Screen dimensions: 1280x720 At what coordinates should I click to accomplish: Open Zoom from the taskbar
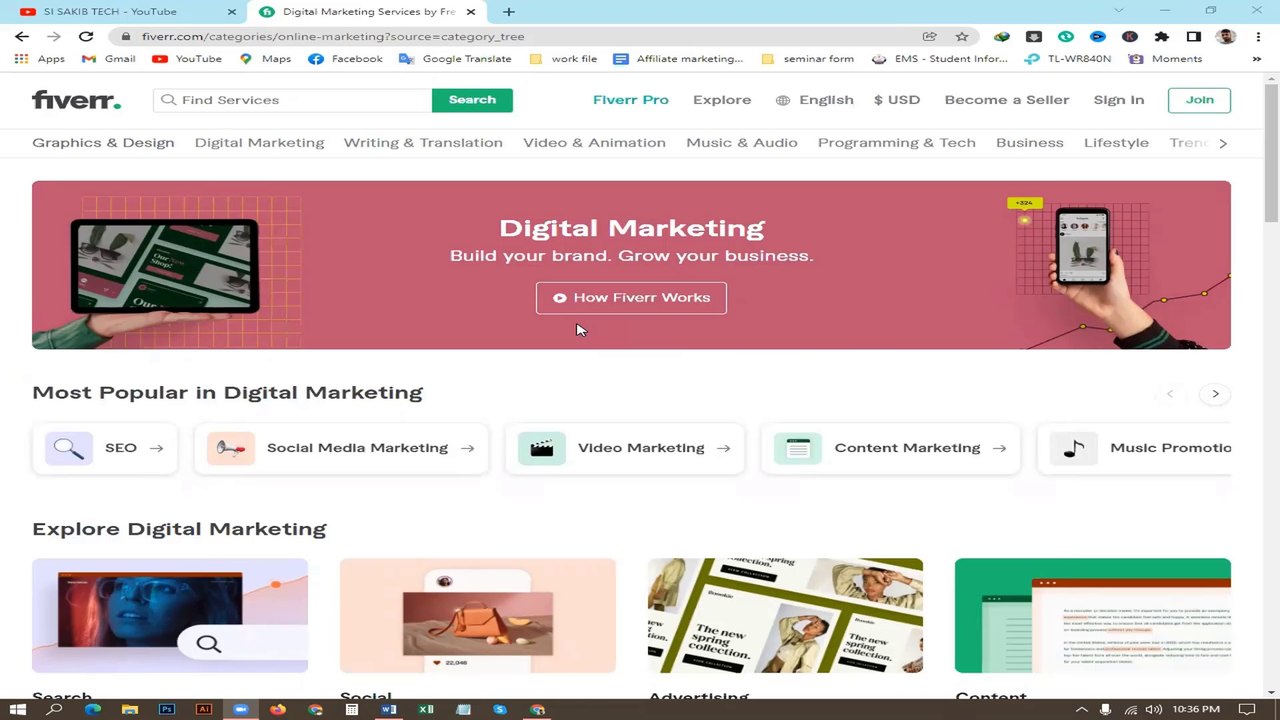click(x=241, y=709)
